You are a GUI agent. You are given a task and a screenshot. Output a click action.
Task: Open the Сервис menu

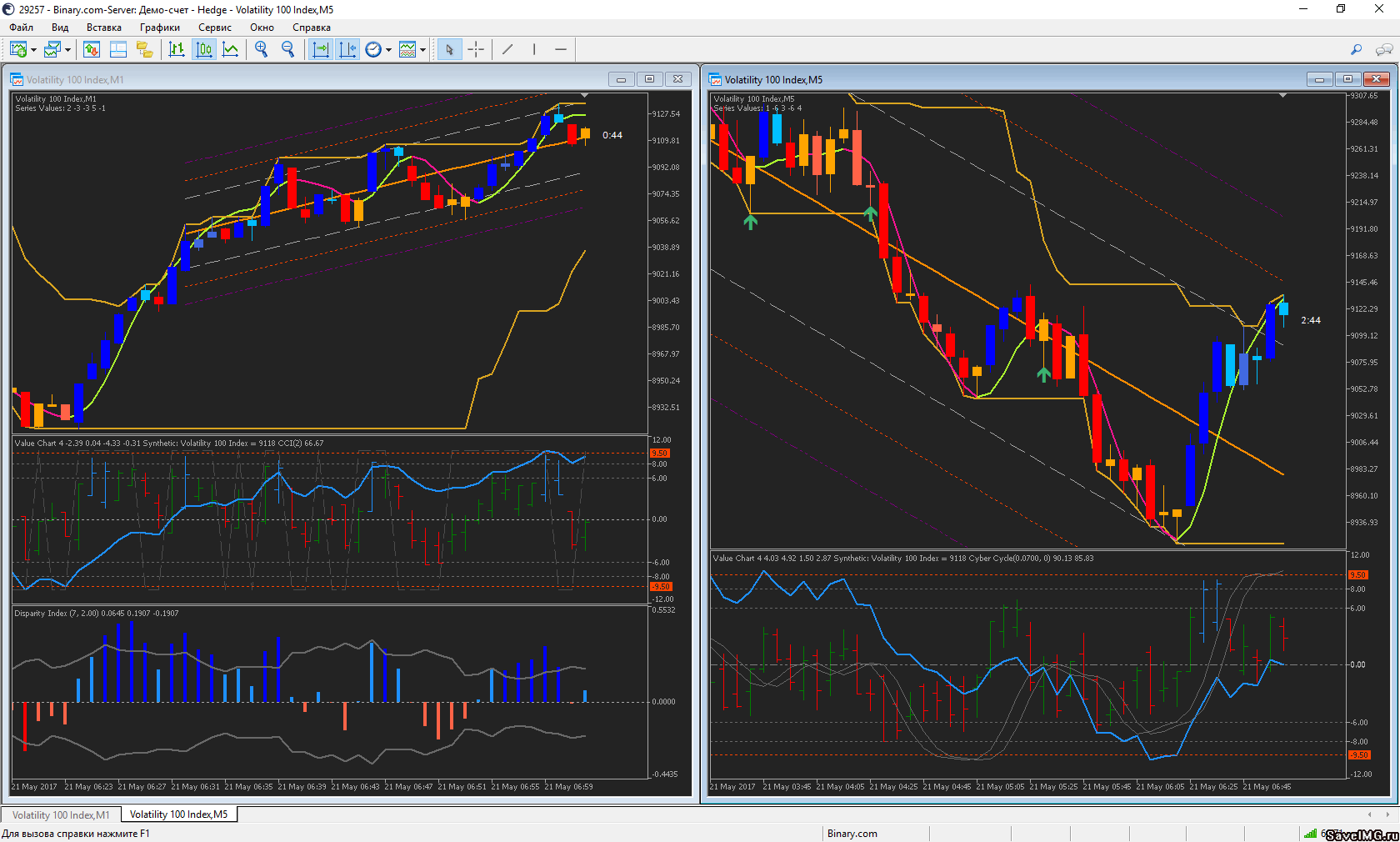[214, 28]
